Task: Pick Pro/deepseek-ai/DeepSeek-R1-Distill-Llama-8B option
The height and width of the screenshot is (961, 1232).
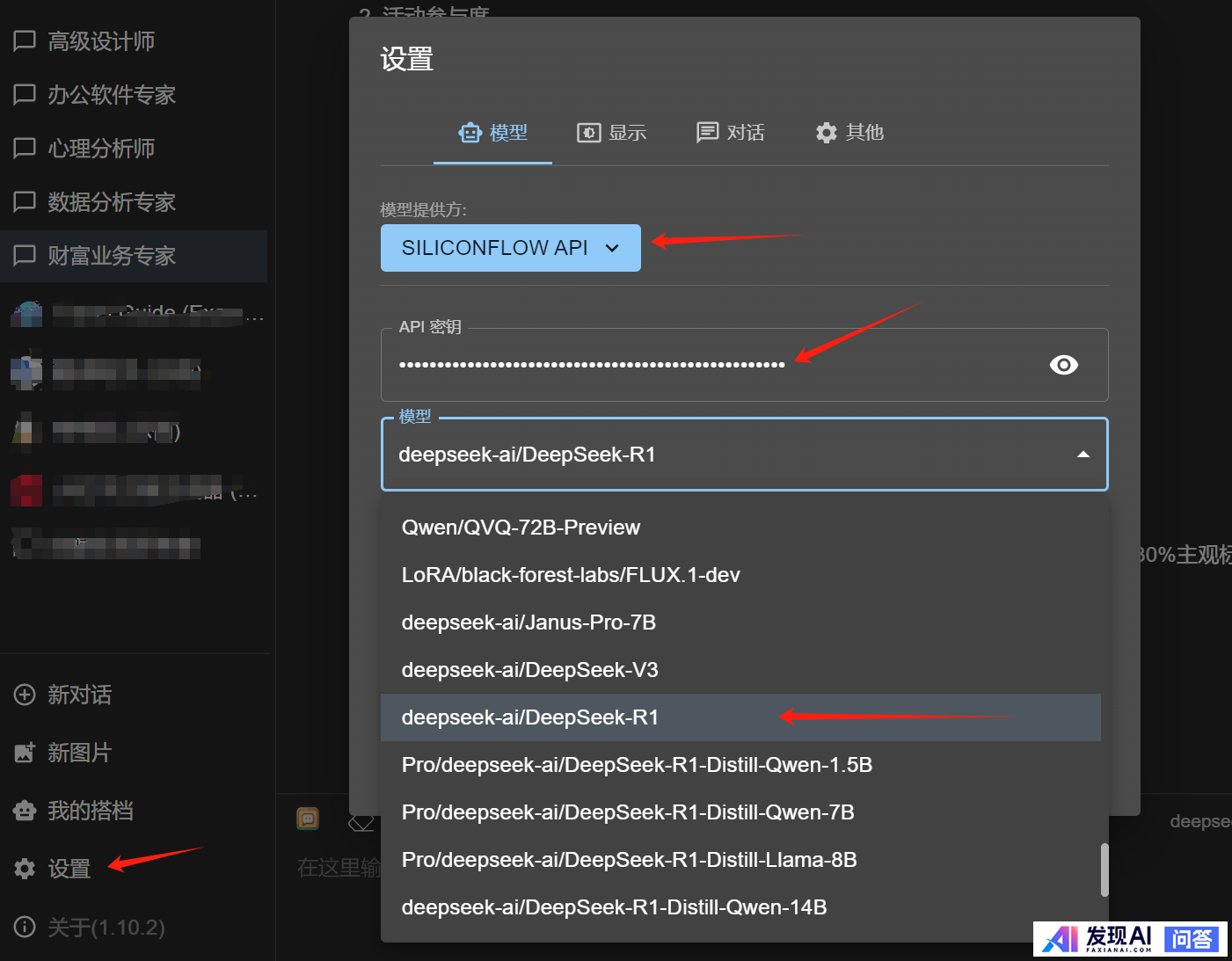Action: tap(740, 860)
